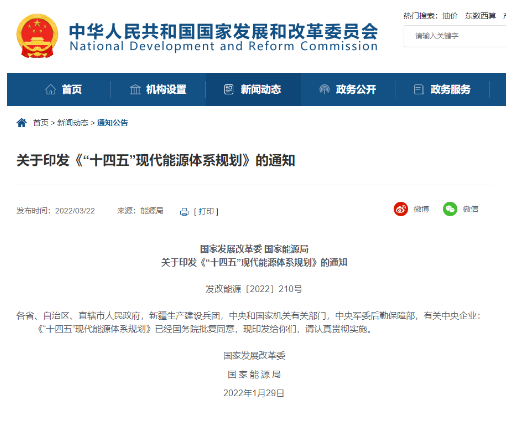Click the [打印] print link
The image size is (514, 424).
coord(206,212)
